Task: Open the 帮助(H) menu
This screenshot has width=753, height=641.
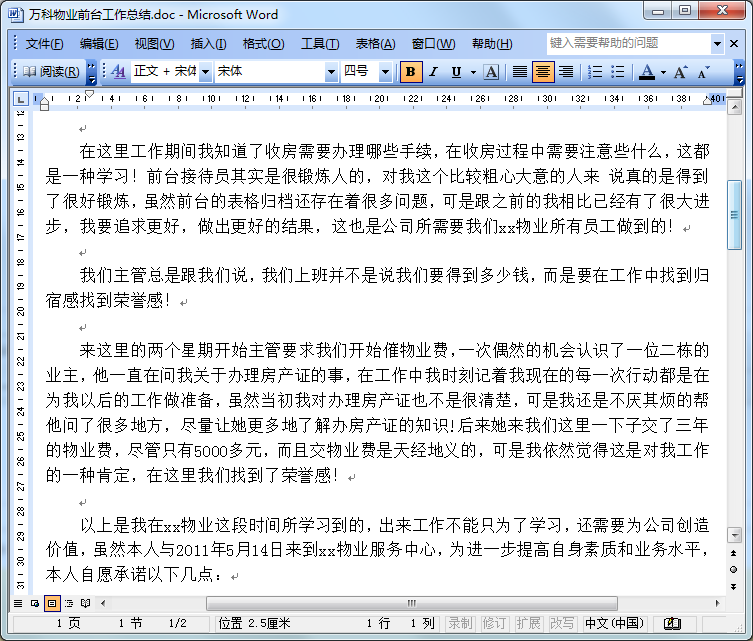Action: tap(492, 44)
